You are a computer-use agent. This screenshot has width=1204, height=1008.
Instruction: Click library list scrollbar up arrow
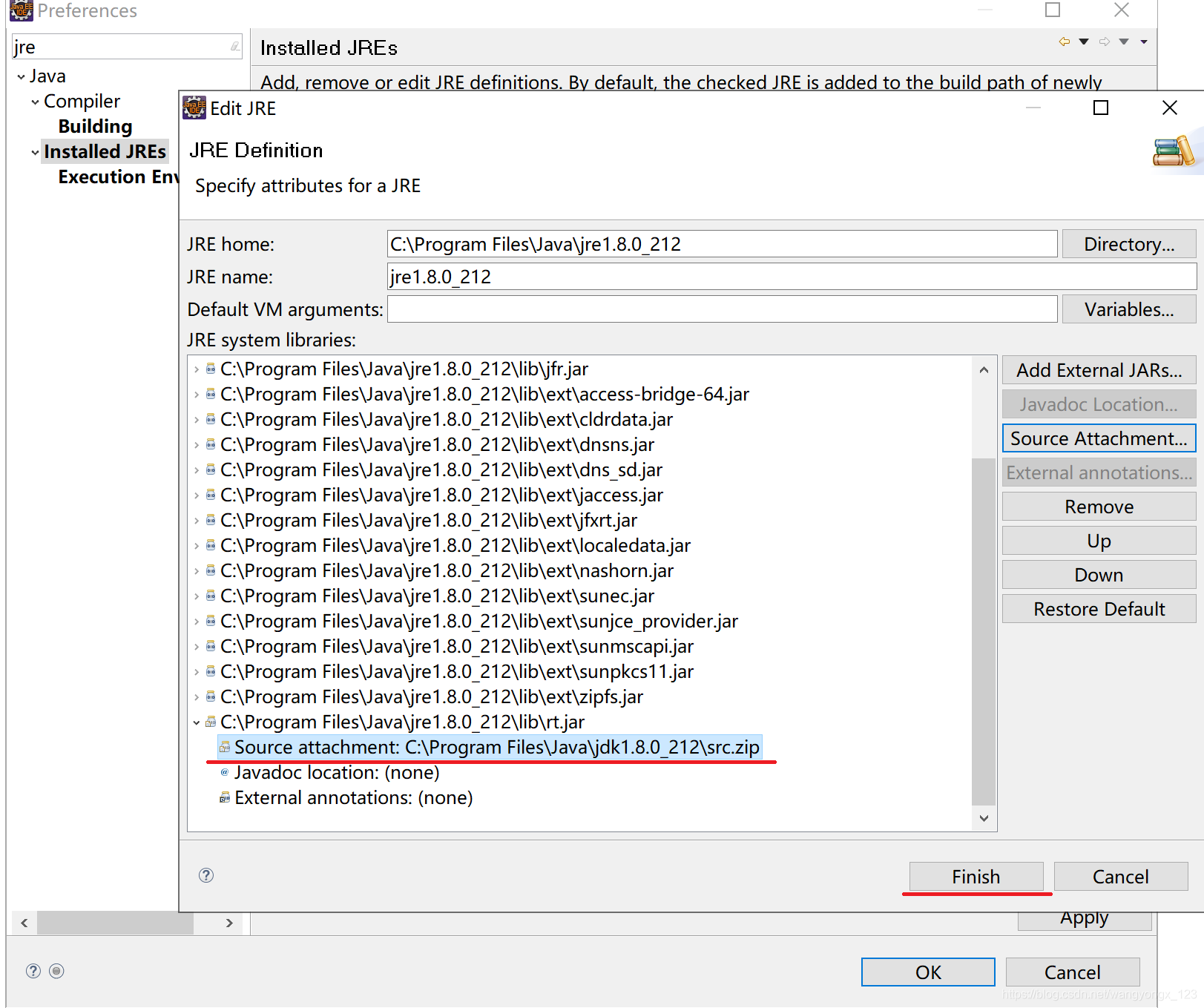point(984,369)
